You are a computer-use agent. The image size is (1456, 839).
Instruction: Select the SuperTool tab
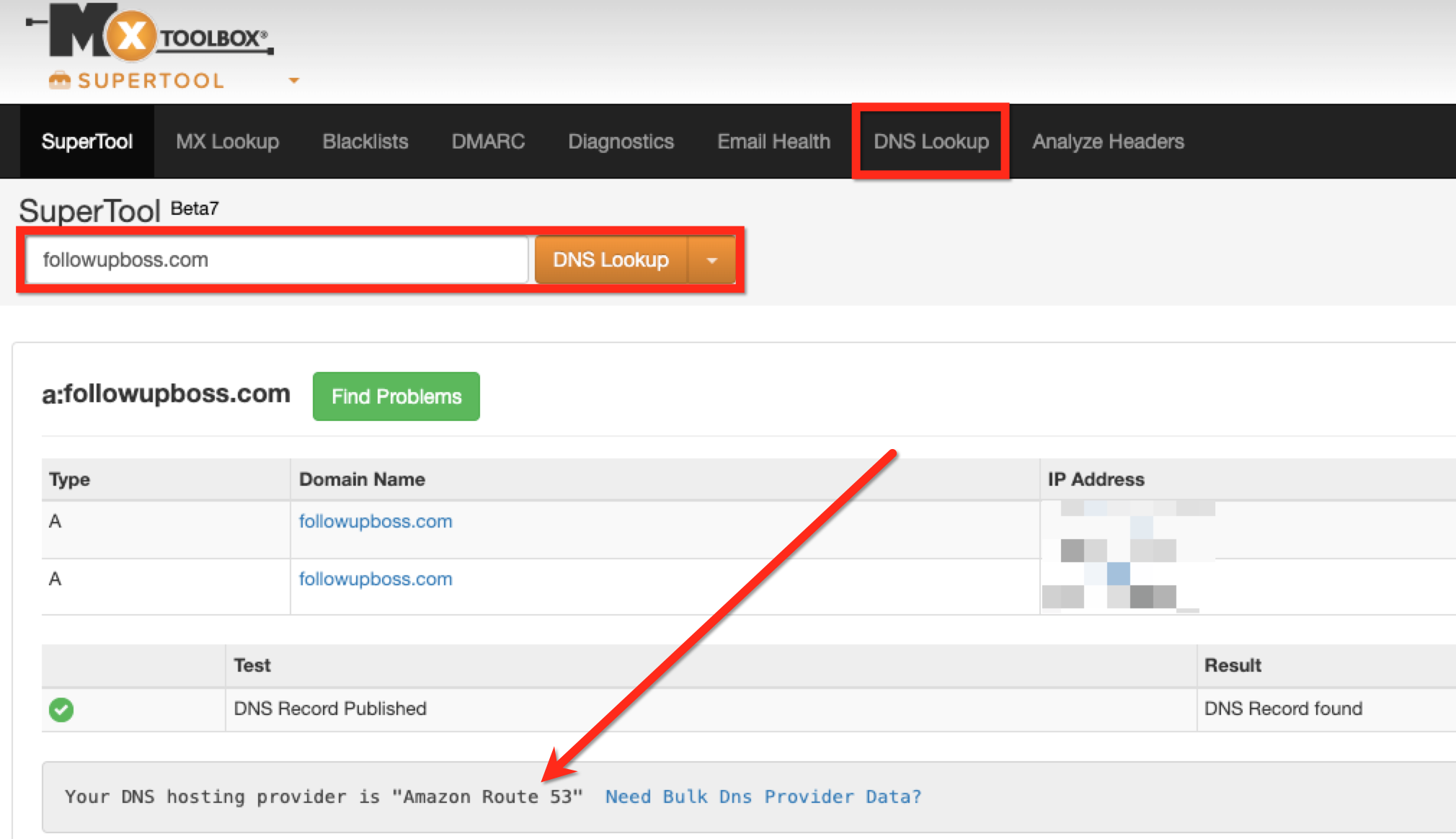87,141
